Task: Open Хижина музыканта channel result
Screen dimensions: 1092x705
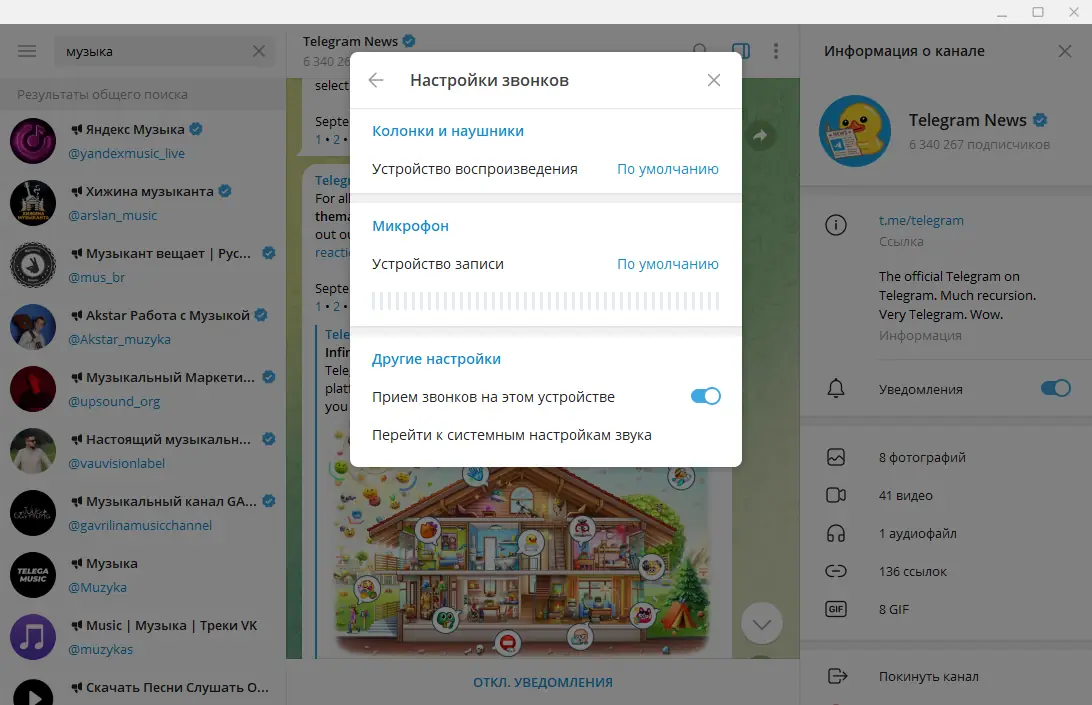Action: click(x=143, y=203)
